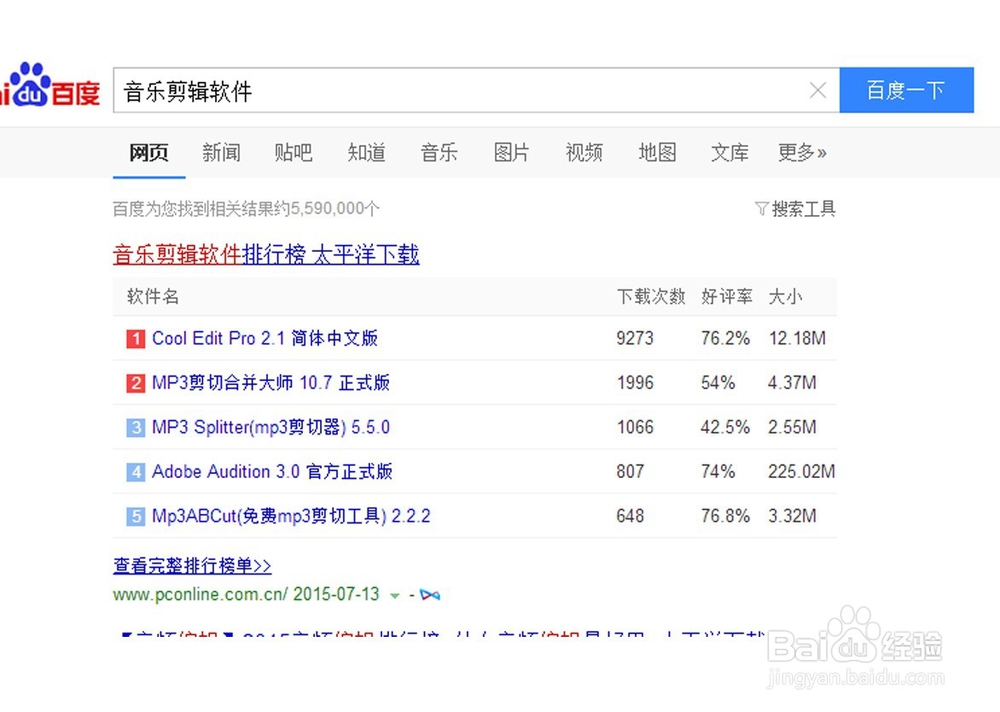Viewport: 1000px width, 712px height.
Task: Open the 视频 tab
Action: pyautogui.click(x=584, y=152)
